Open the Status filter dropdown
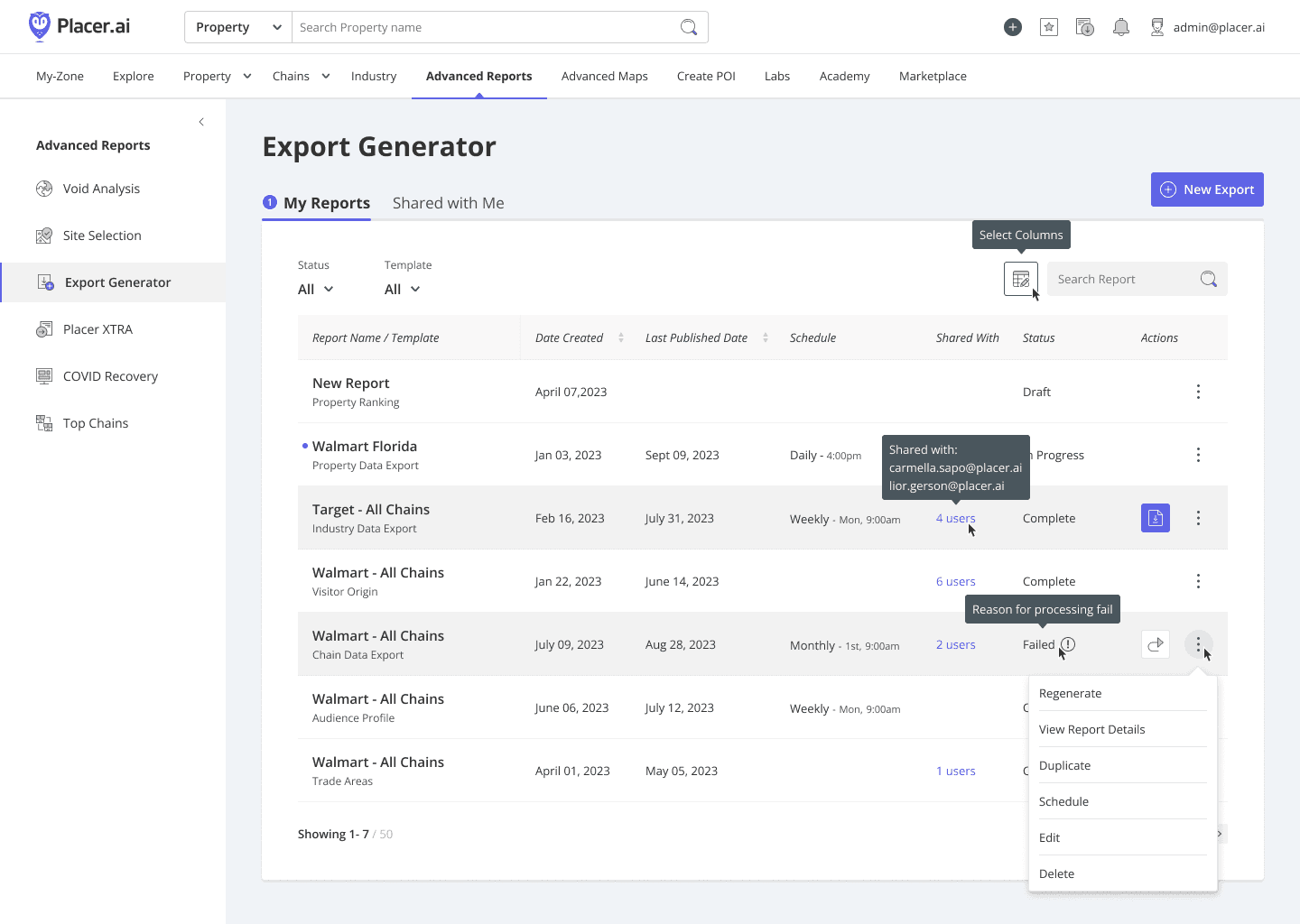 pyautogui.click(x=316, y=289)
